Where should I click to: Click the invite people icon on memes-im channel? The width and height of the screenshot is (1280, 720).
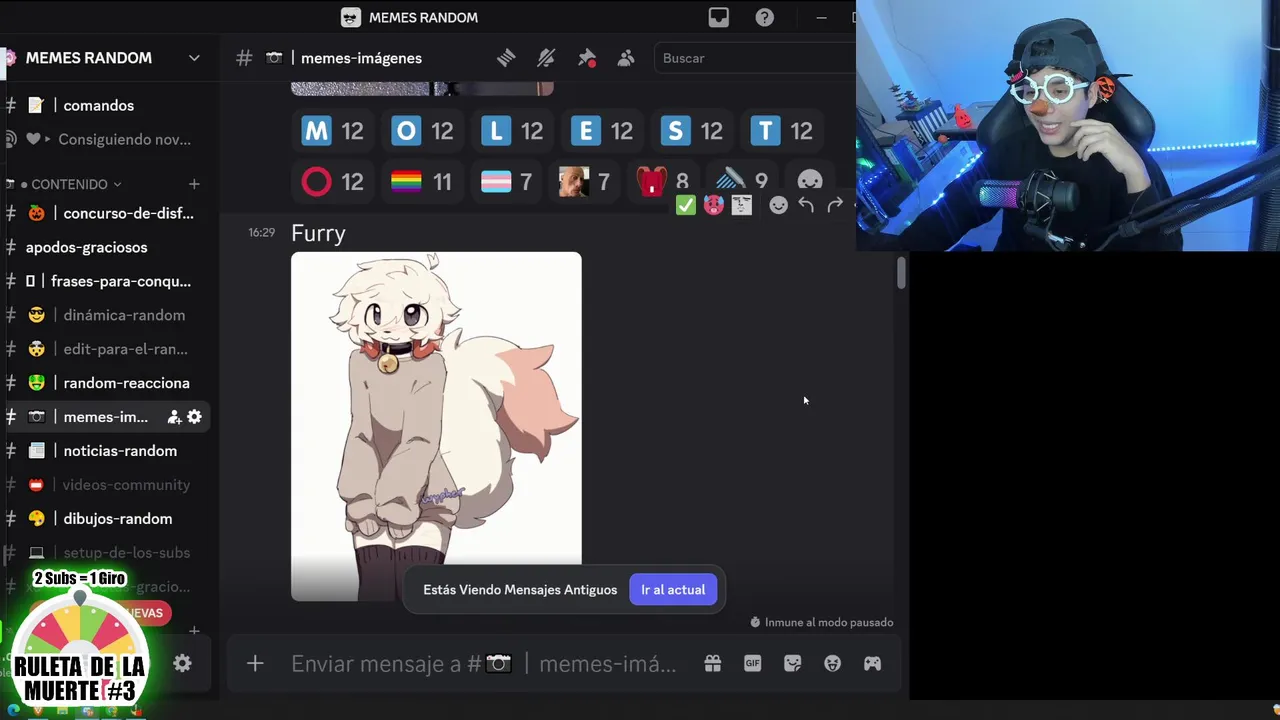(174, 417)
